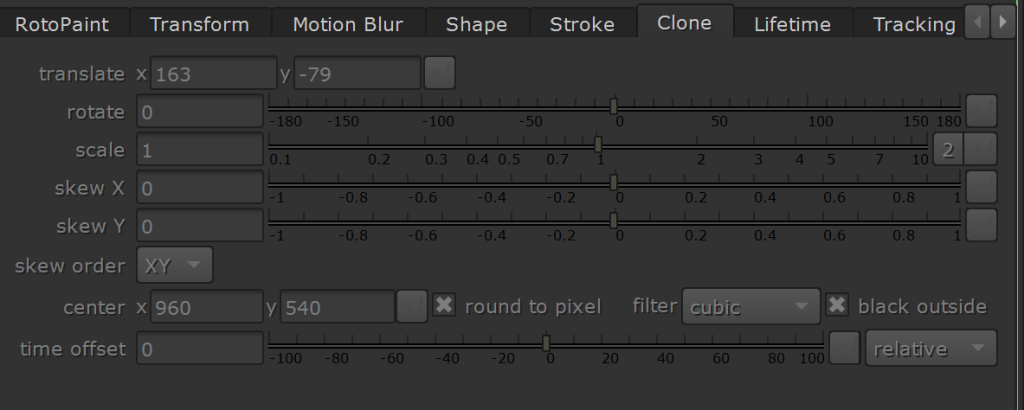Click the tab bar's right arrow

click(x=1003, y=22)
